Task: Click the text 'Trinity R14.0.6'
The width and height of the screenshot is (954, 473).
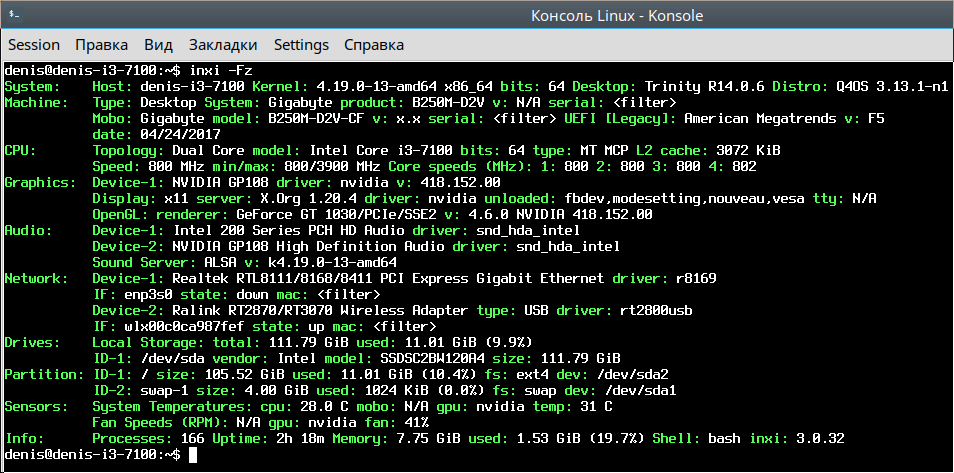Action: [x=705, y=86]
